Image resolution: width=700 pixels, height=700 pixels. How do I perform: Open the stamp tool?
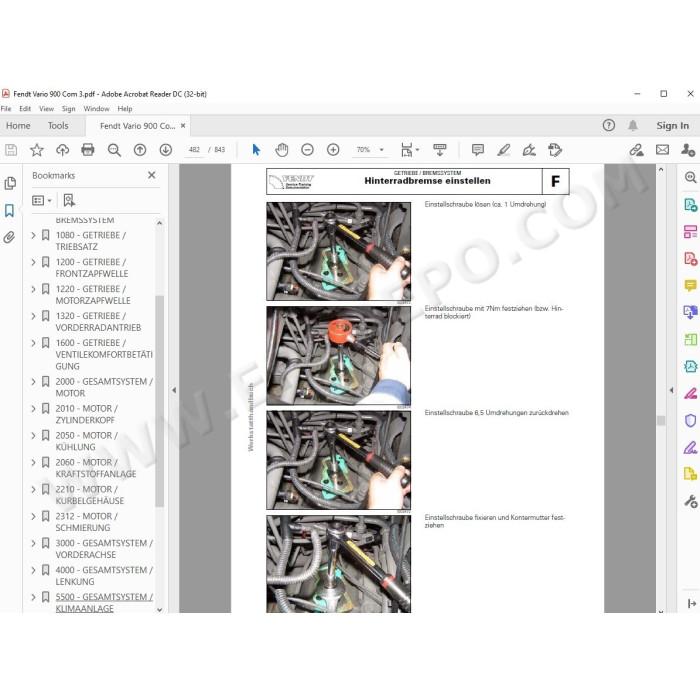pyautogui.click(x=555, y=150)
